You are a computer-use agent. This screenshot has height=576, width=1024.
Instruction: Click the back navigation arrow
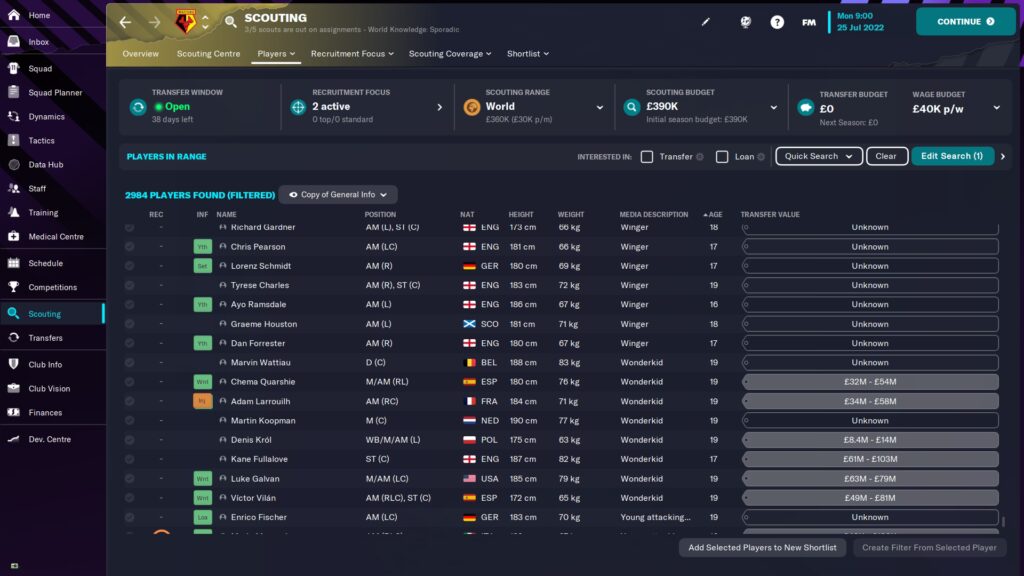click(x=125, y=21)
